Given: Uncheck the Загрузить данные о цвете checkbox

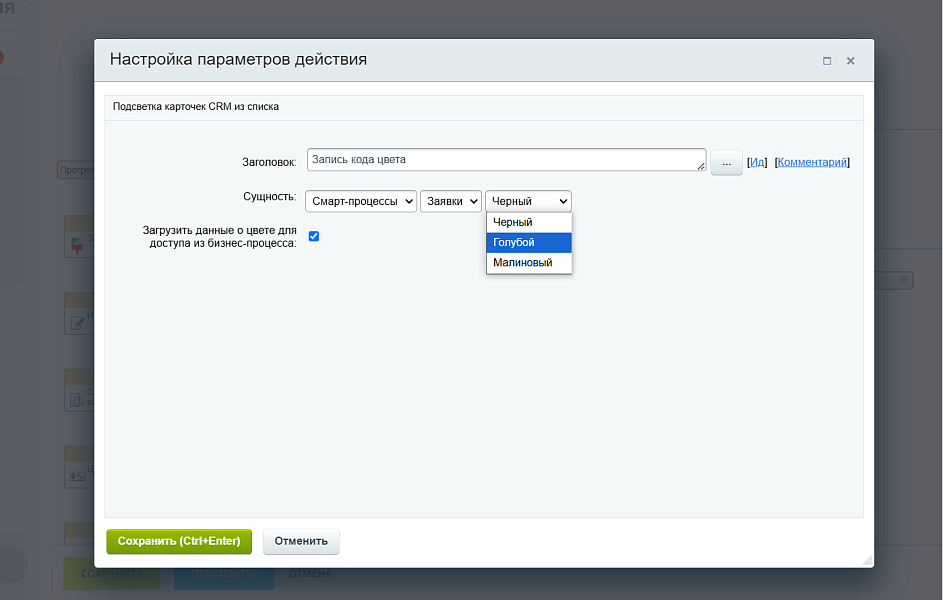Looking at the screenshot, I should [314, 236].
